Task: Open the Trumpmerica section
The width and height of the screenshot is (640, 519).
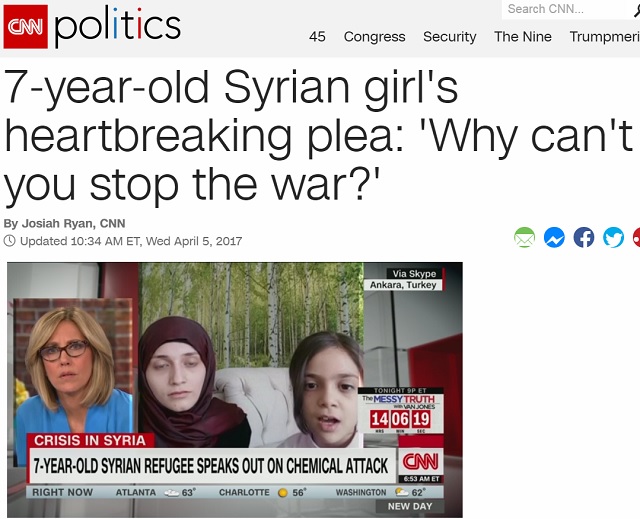Action: [x=604, y=37]
